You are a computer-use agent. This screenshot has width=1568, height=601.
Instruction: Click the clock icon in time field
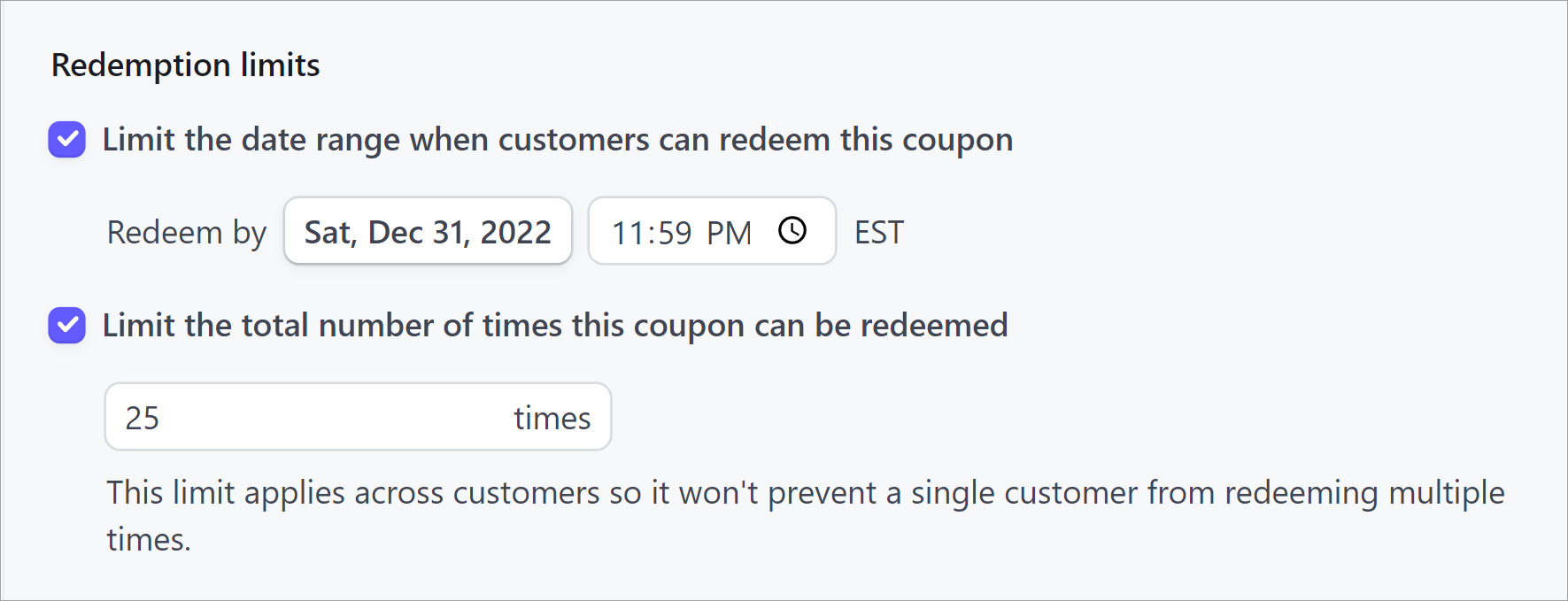coord(792,231)
